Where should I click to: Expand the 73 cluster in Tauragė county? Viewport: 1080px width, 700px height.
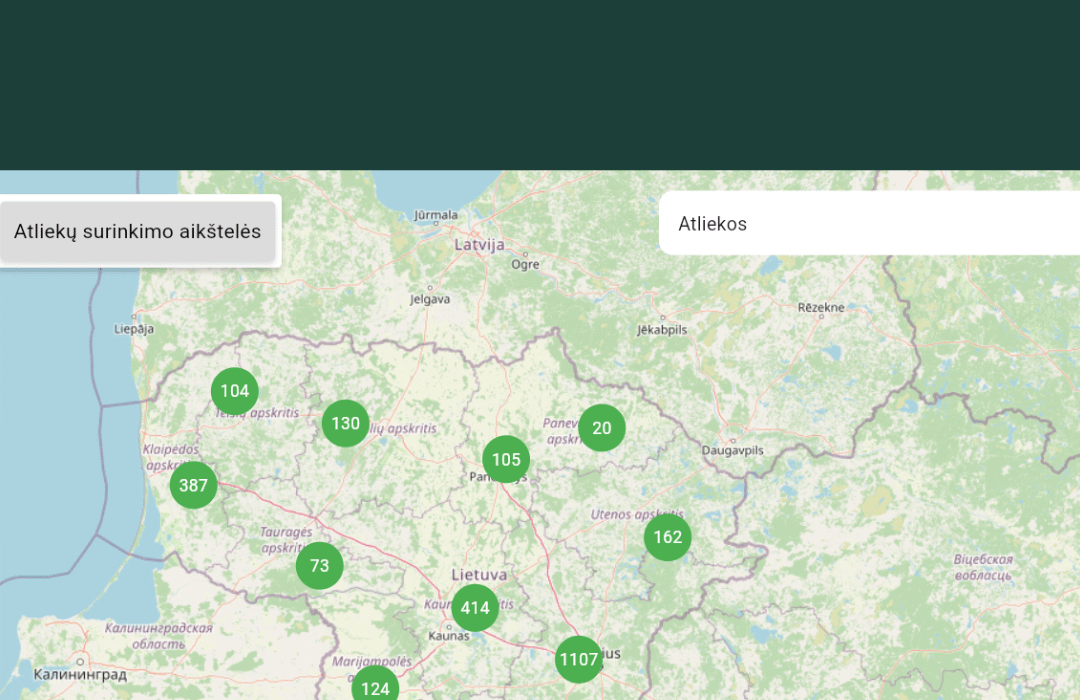320,566
